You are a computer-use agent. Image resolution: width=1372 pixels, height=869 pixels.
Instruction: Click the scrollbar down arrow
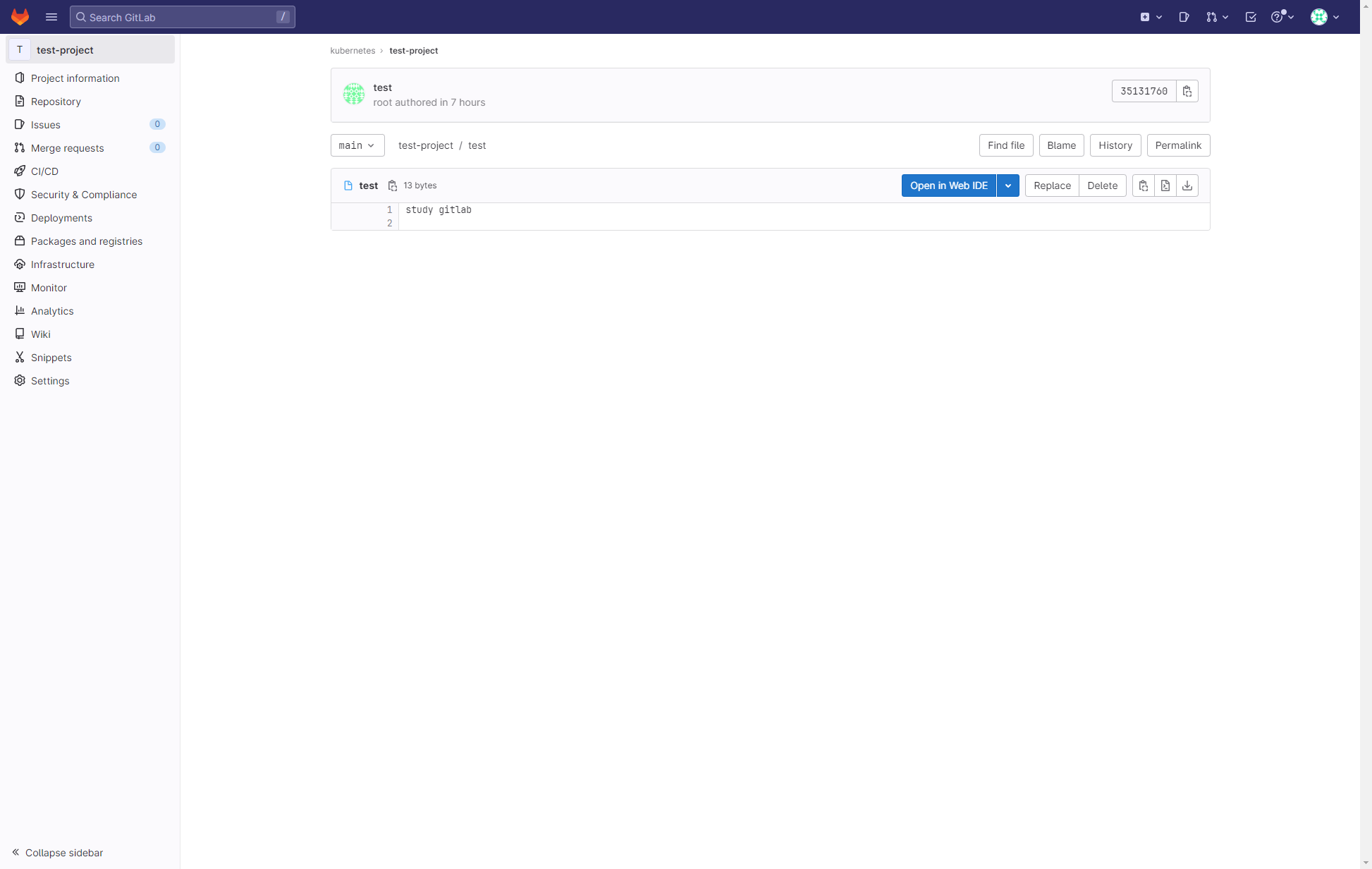point(1366,863)
